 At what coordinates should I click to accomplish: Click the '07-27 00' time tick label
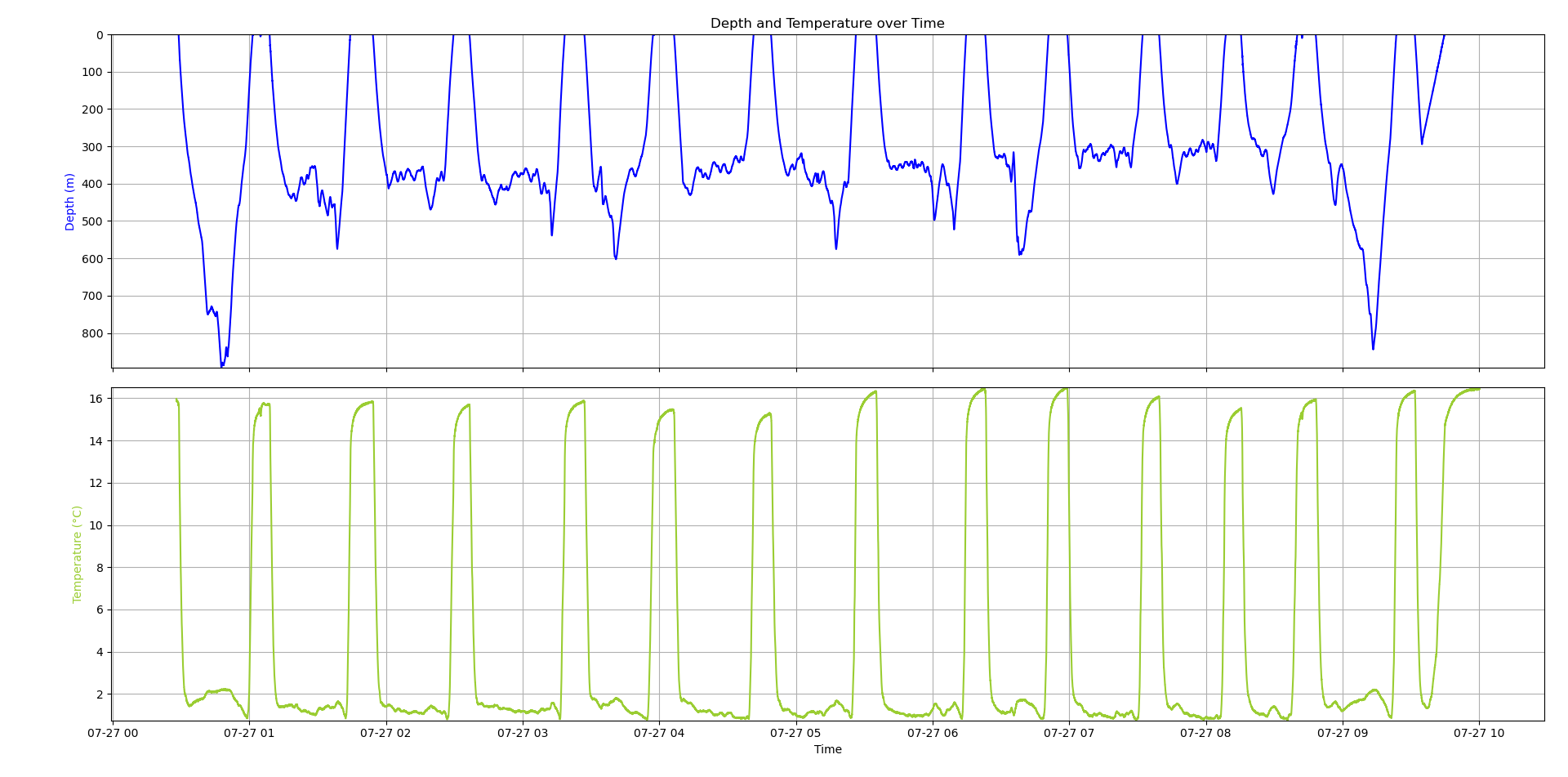(111, 734)
